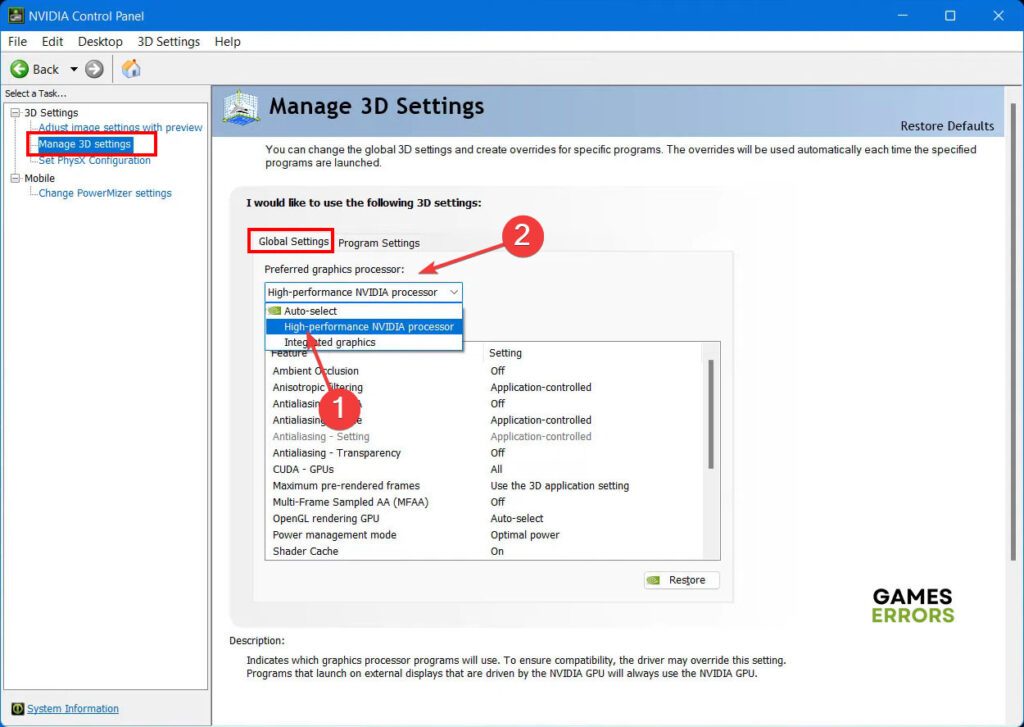Open the Desktop menu

click(x=99, y=41)
